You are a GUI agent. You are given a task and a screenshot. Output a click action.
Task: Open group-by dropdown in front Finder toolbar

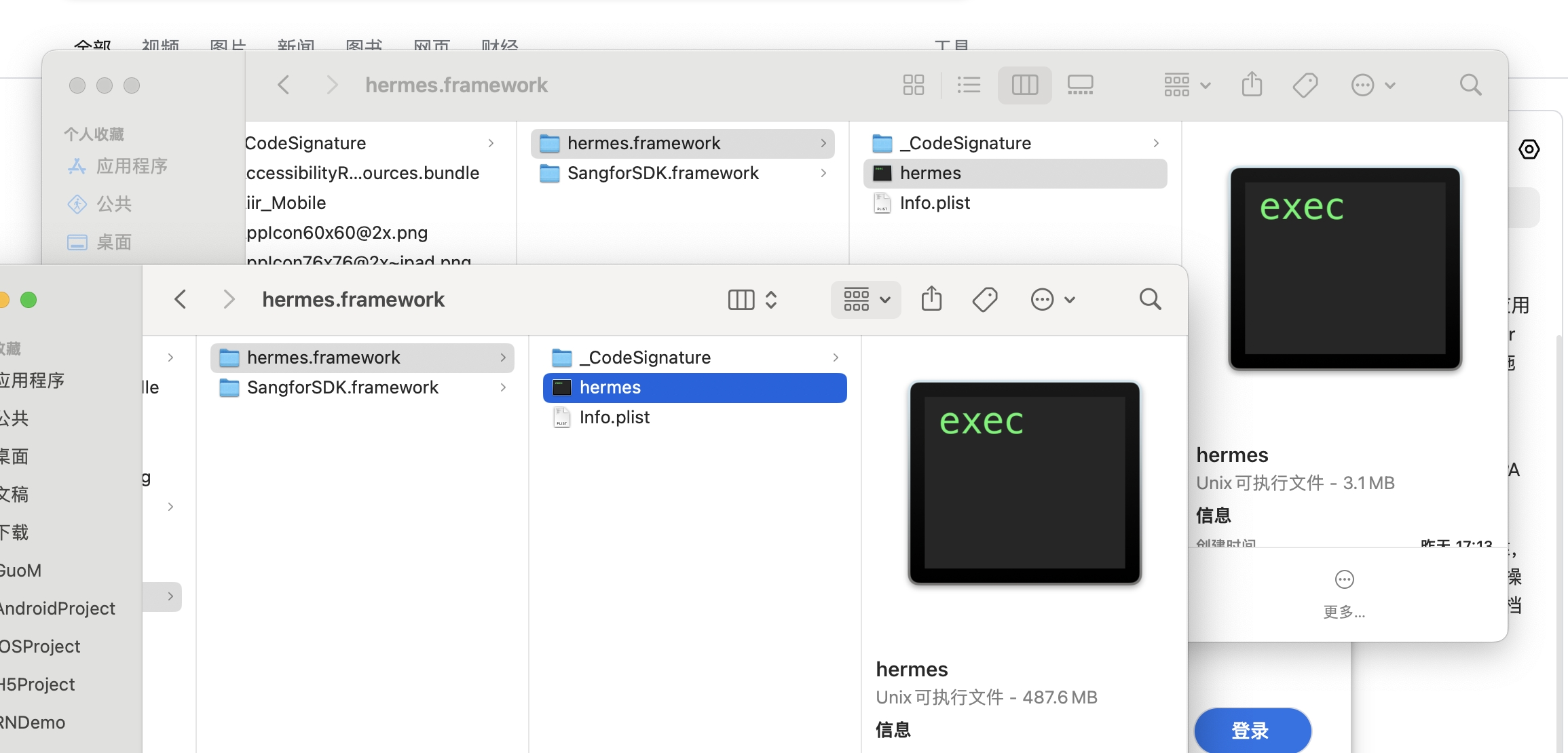point(866,299)
